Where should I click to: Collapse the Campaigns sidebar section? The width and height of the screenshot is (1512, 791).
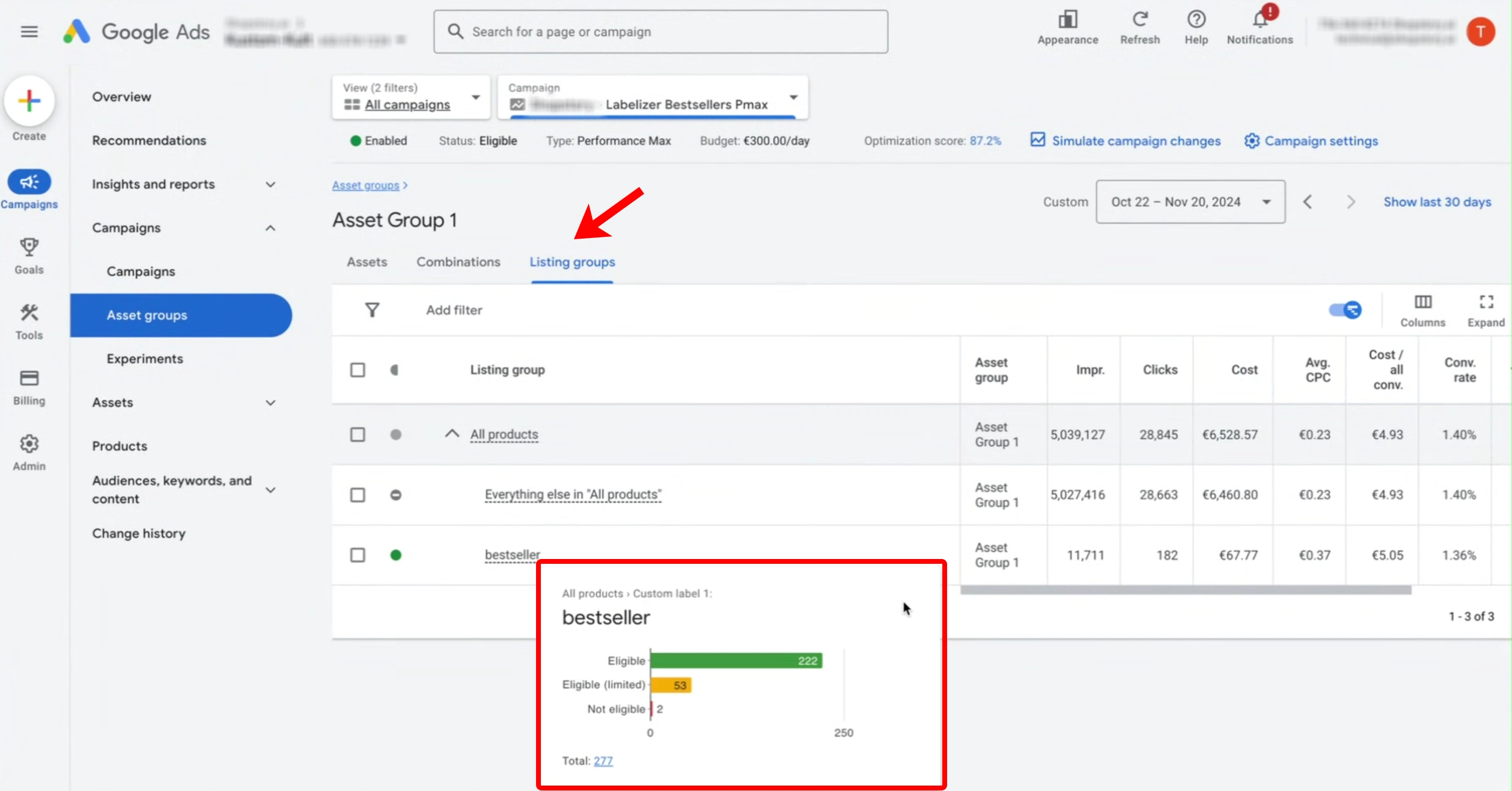point(270,228)
